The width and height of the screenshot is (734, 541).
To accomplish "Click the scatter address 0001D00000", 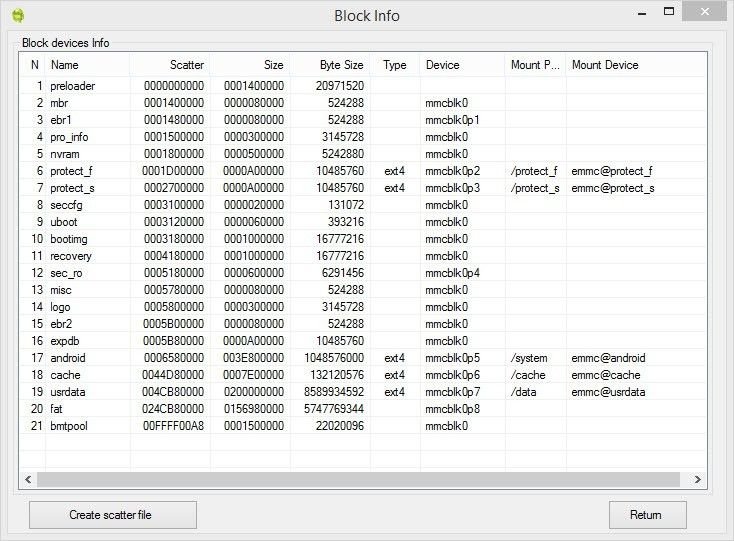I will pos(173,171).
